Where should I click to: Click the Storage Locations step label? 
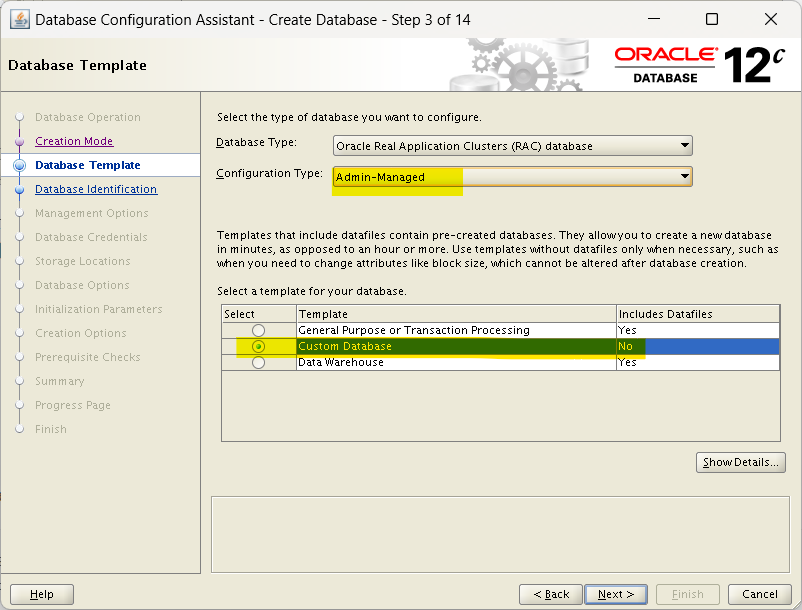click(x=82, y=261)
